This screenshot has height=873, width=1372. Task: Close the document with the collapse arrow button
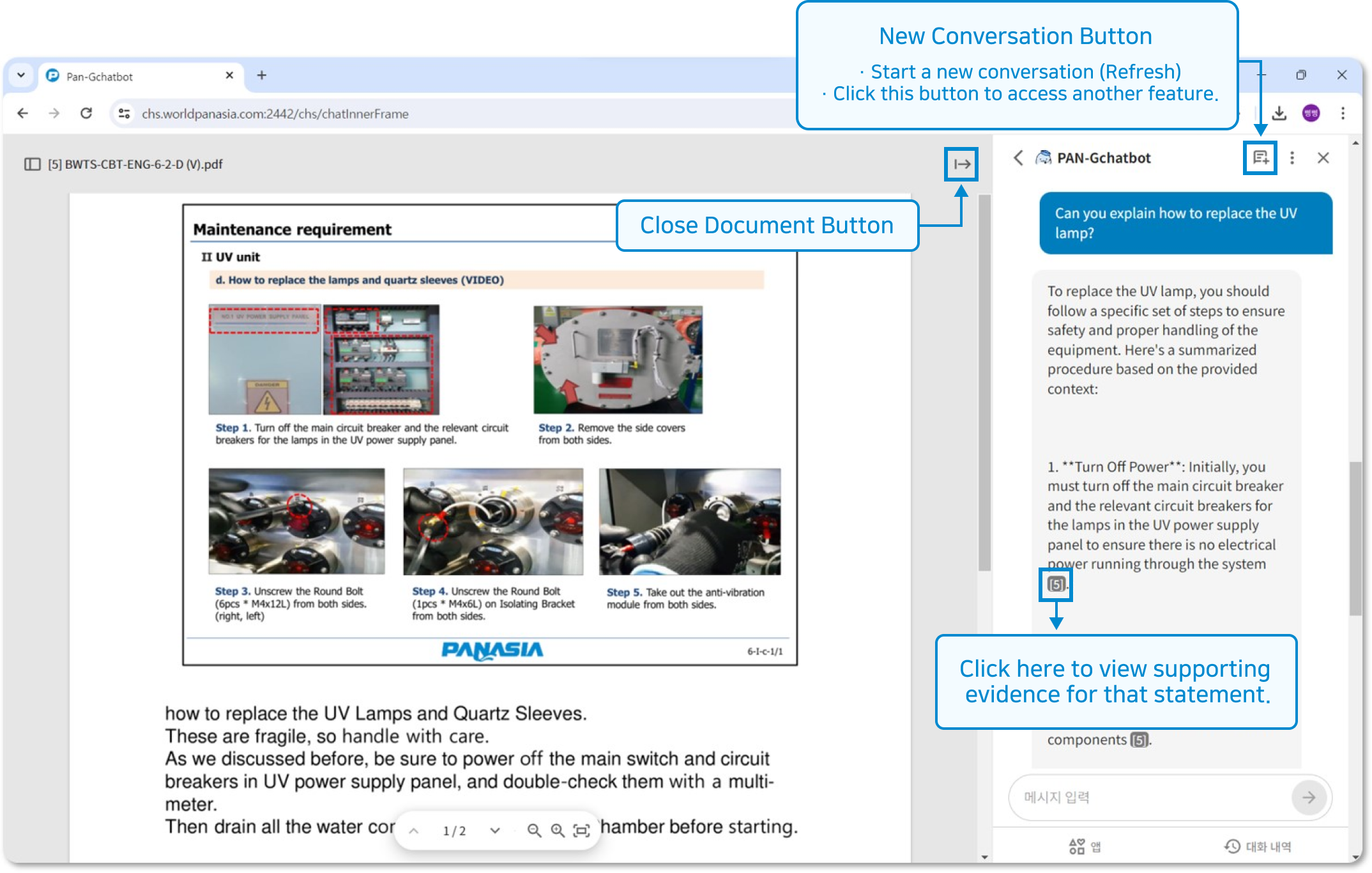[962, 164]
